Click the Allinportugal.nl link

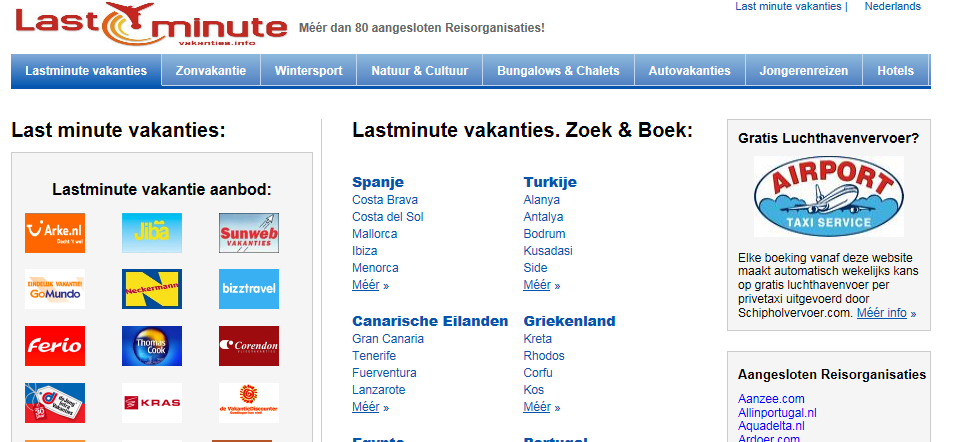pos(777,413)
